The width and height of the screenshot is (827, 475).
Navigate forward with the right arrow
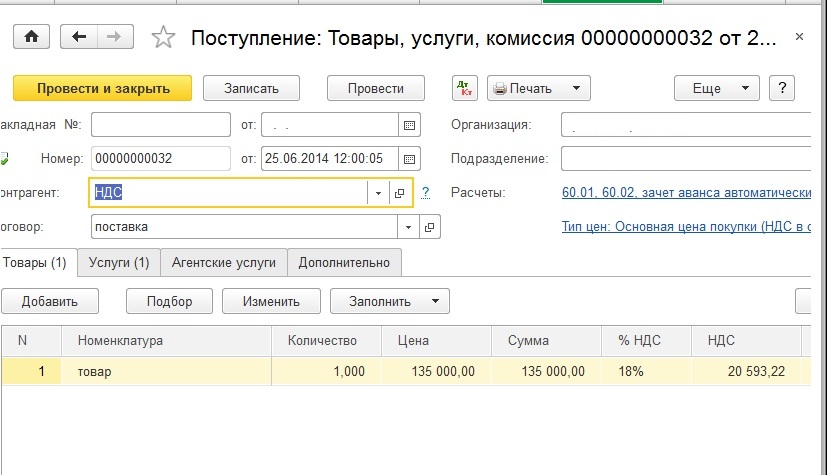point(114,37)
